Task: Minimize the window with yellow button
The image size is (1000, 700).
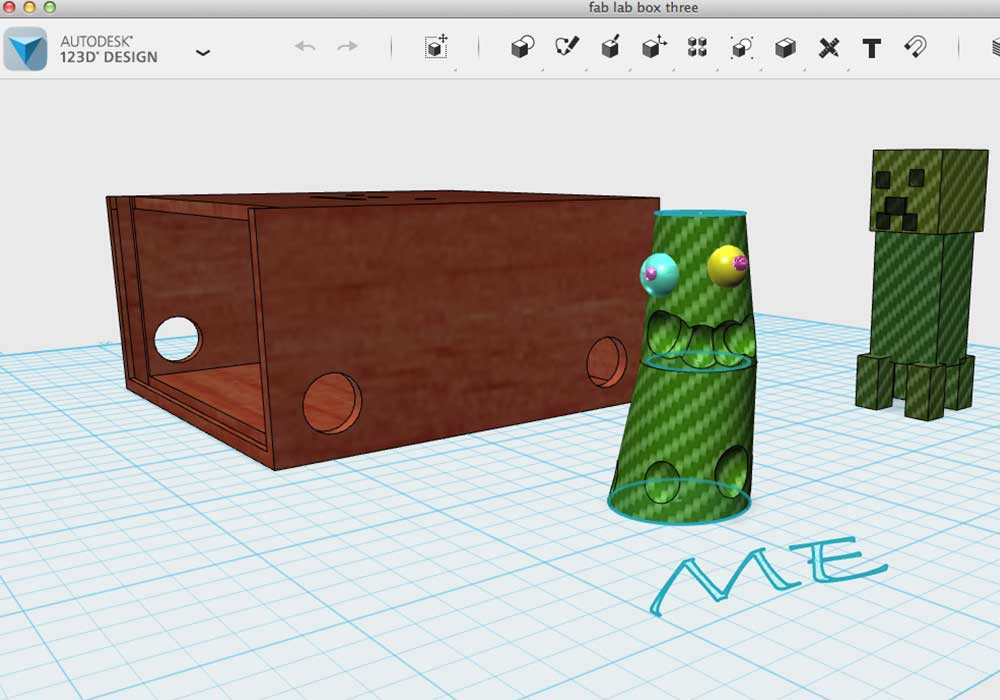Action: (x=29, y=7)
